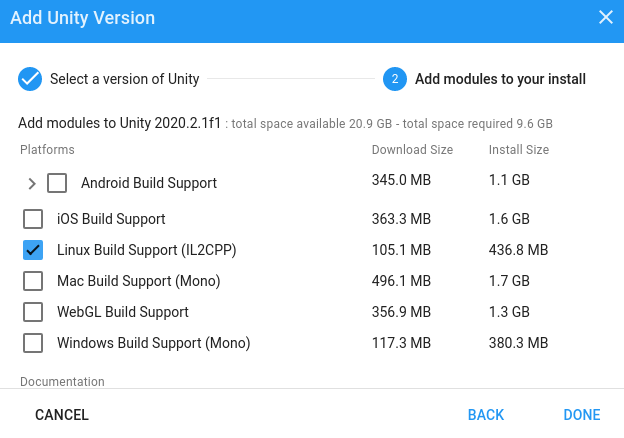Screen dimensions: 624x438
Task: Open the 'Select a version of Unity' step
Action: 124,79
